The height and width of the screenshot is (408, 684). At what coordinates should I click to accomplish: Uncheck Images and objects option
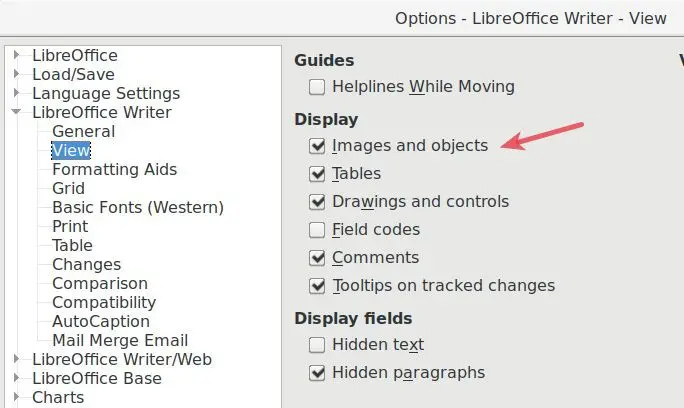pyautogui.click(x=318, y=146)
